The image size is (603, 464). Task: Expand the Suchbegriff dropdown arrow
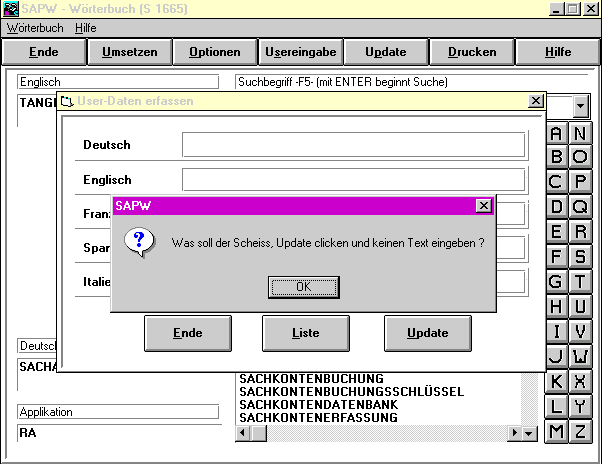pyautogui.click(x=580, y=106)
